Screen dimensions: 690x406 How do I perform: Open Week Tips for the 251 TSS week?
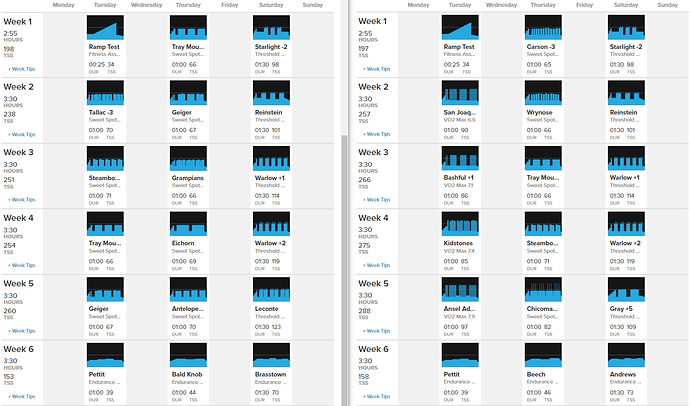click(x=22, y=200)
